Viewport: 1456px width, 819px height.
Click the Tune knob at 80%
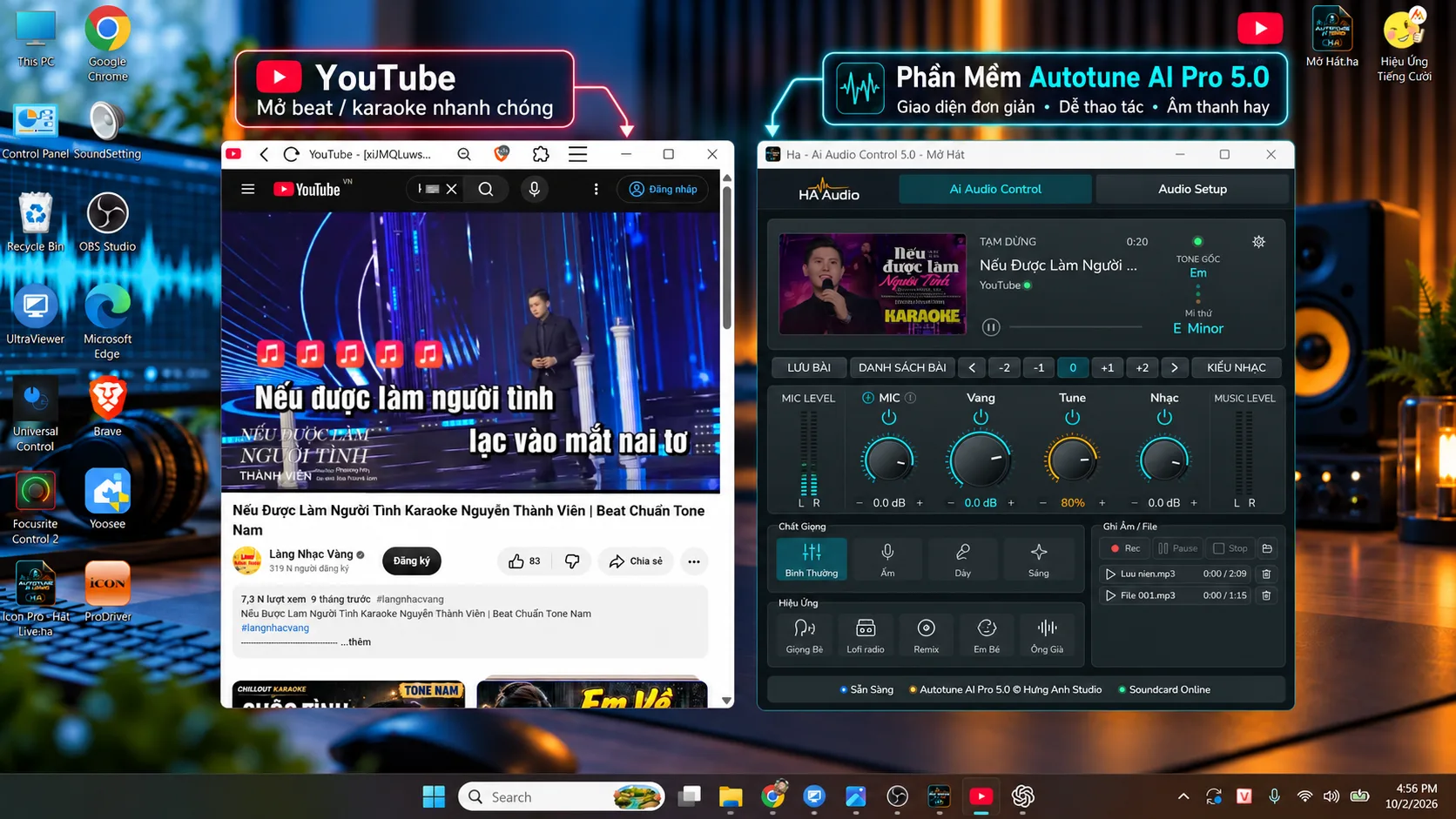click(1072, 460)
